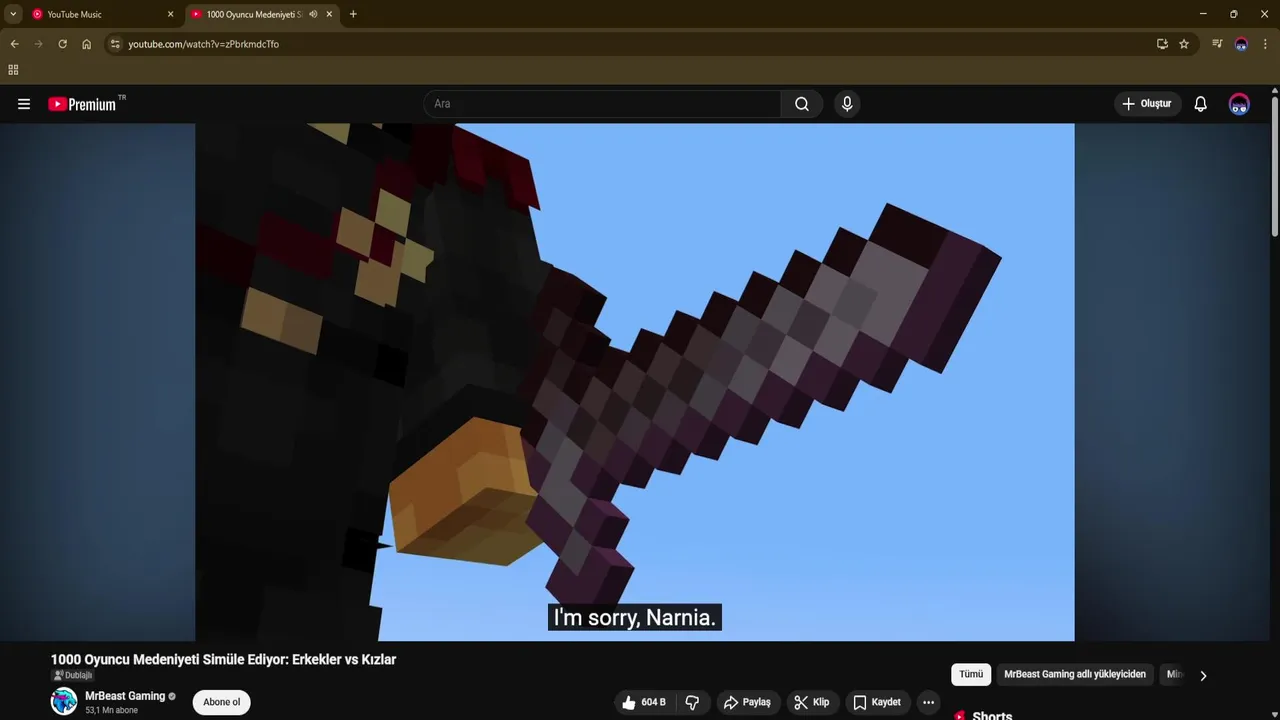Click the youtube.com address bar URL
This screenshot has width=1280, height=720.
coord(203,44)
